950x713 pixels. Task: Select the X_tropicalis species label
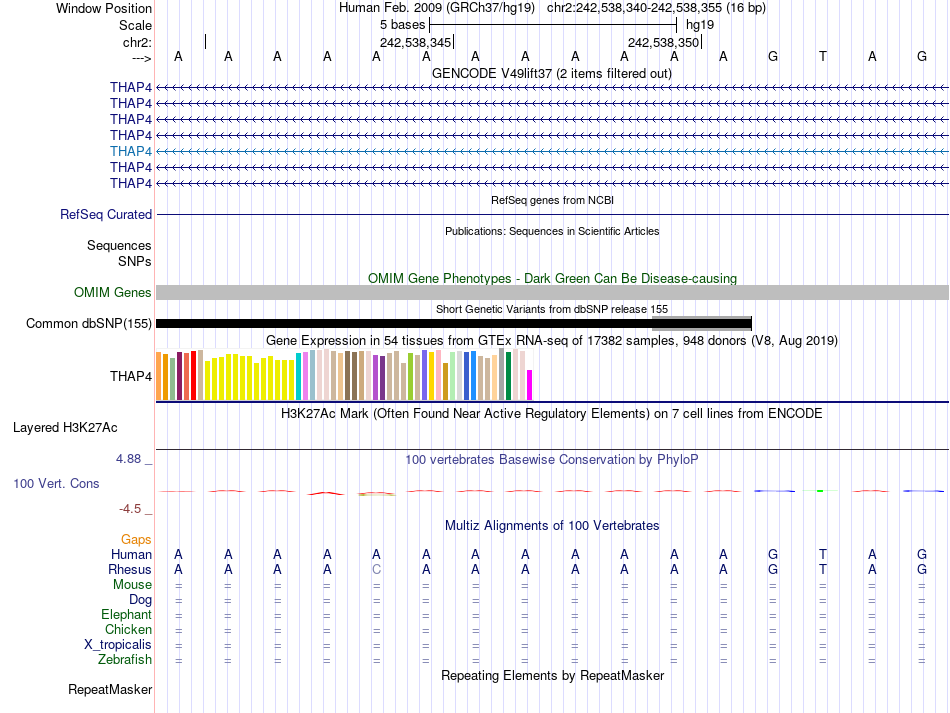118,645
